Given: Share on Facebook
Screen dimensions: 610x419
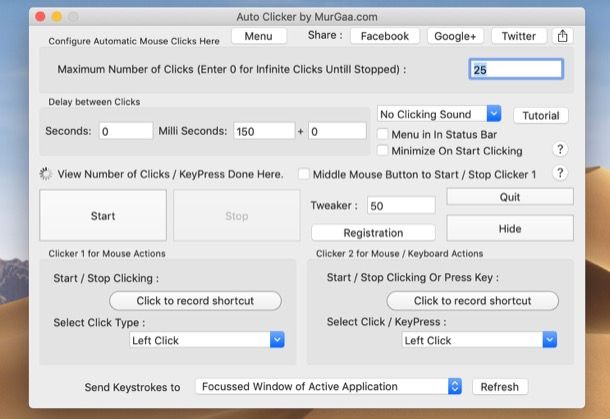Looking at the screenshot, I should (x=385, y=36).
